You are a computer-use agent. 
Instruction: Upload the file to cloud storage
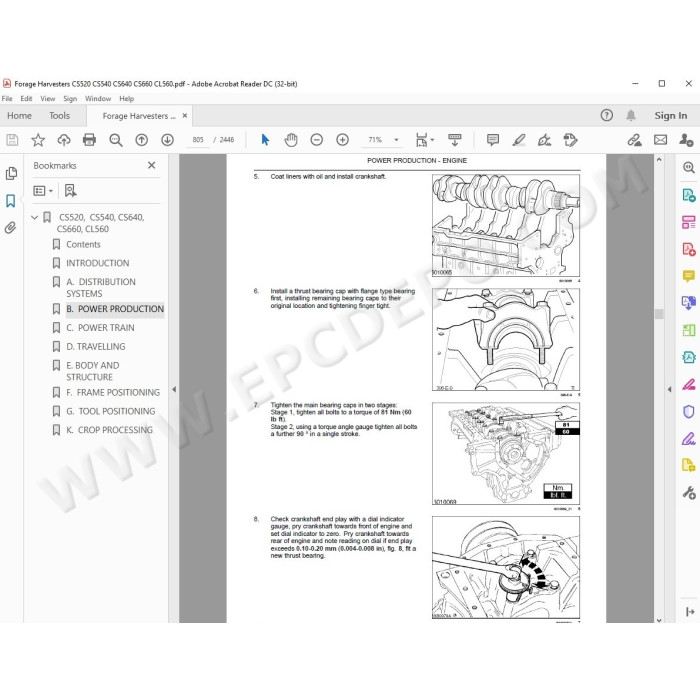(x=64, y=140)
